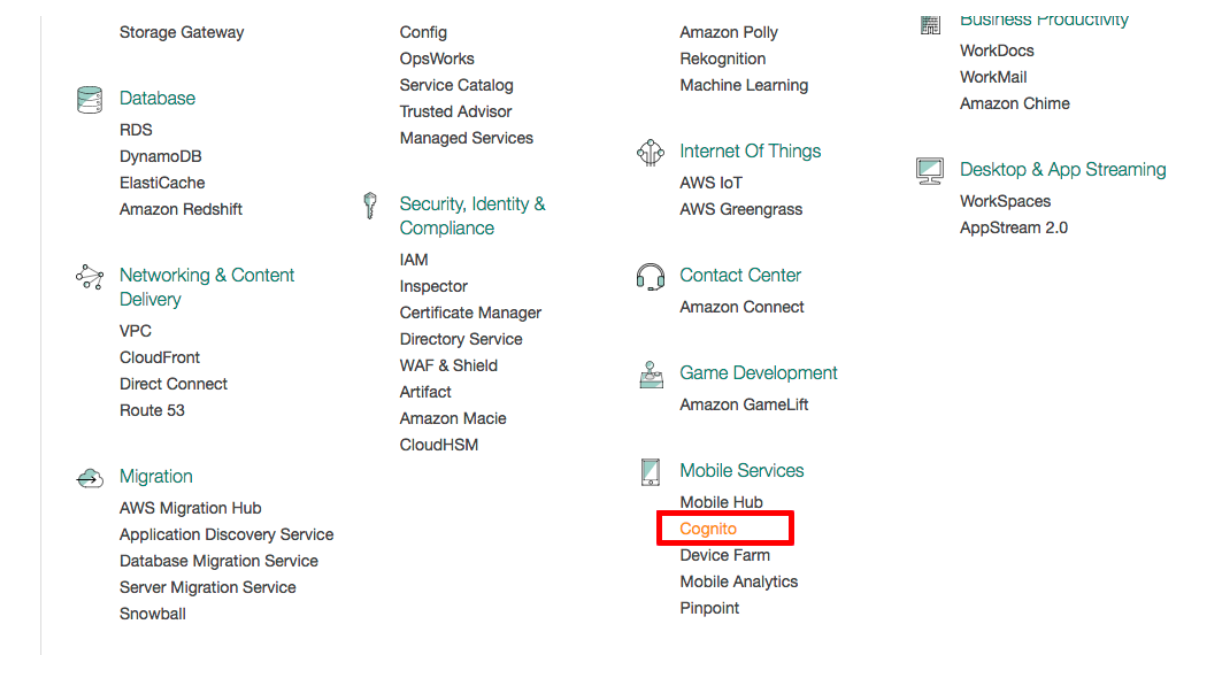This screenshot has height=690, width=1227.
Task: Open Amazon GameLift link
Action: click(744, 405)
